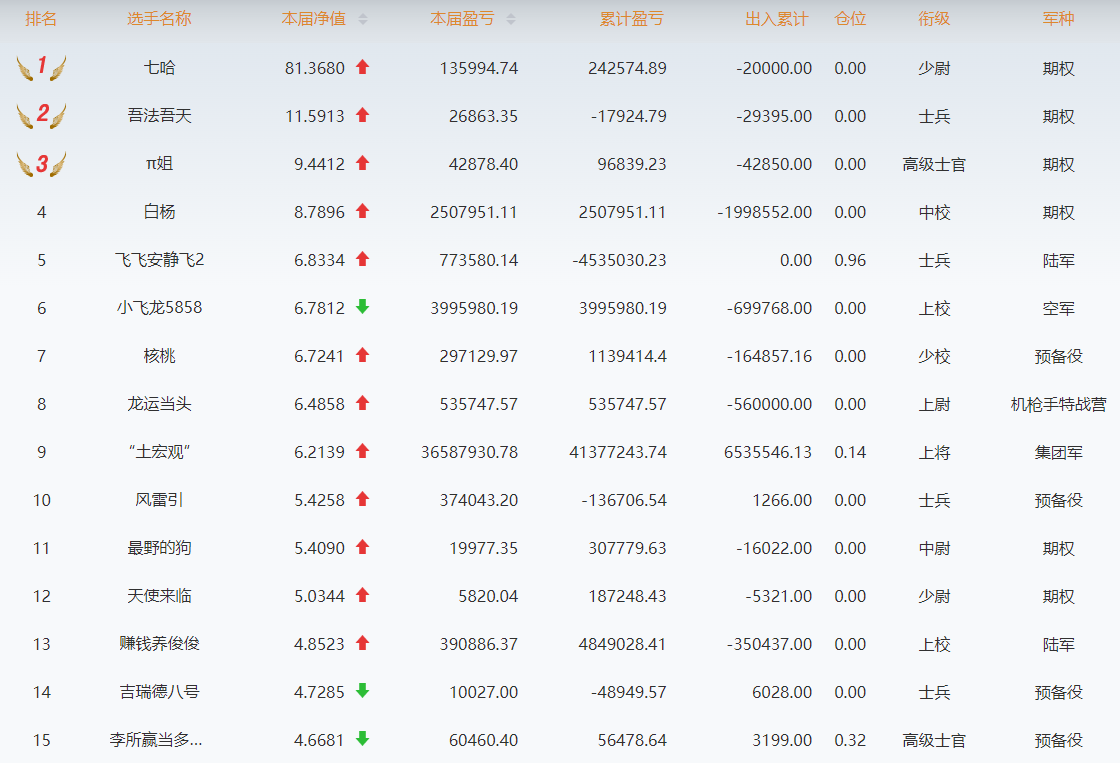This screenshot has width=1120, height=763.
Task: Click the rank 2 winged medal icon
Action: (x=41, y=115)
